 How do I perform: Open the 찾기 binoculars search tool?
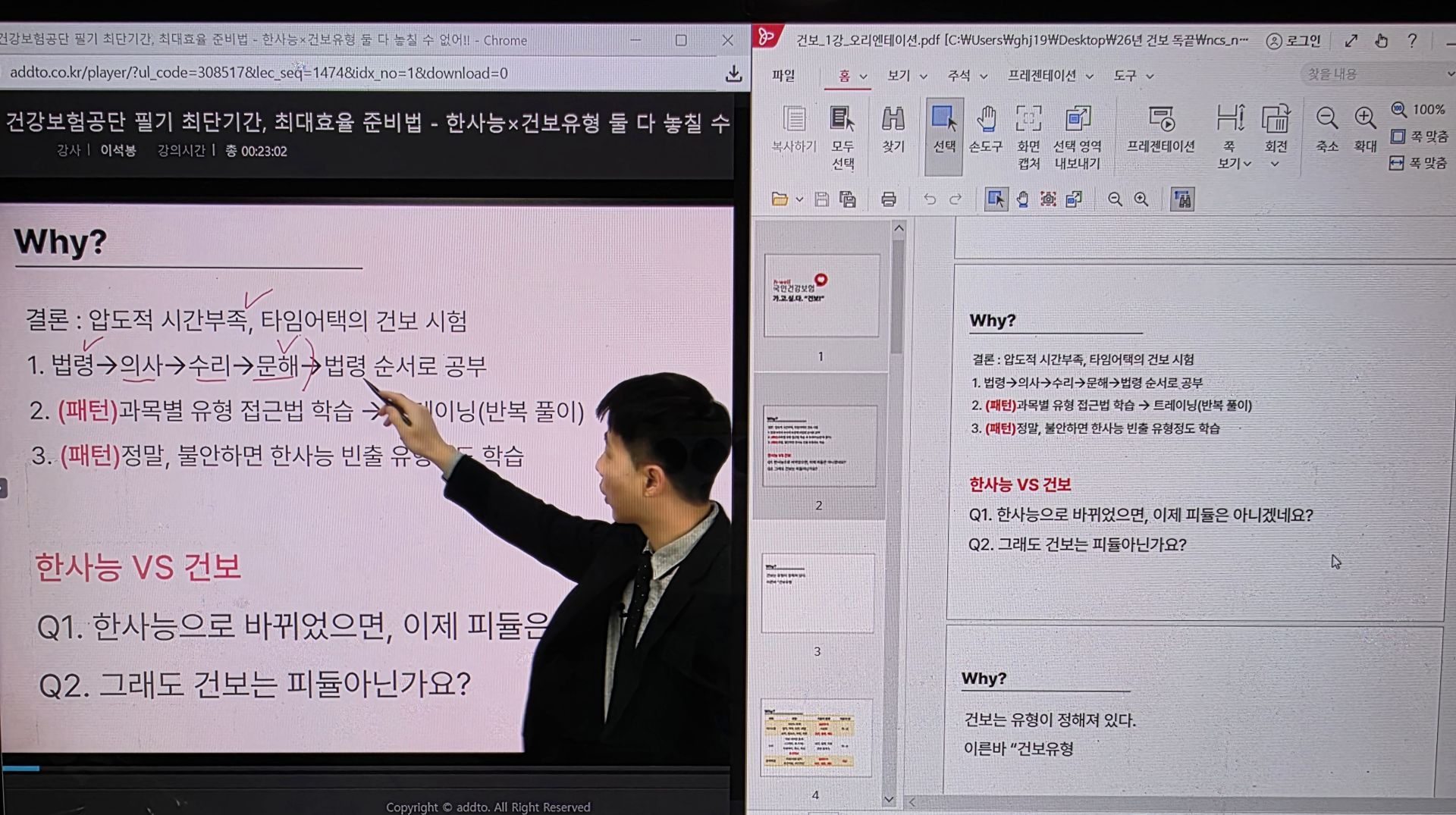pyautogui.click(x=893, y=129)
